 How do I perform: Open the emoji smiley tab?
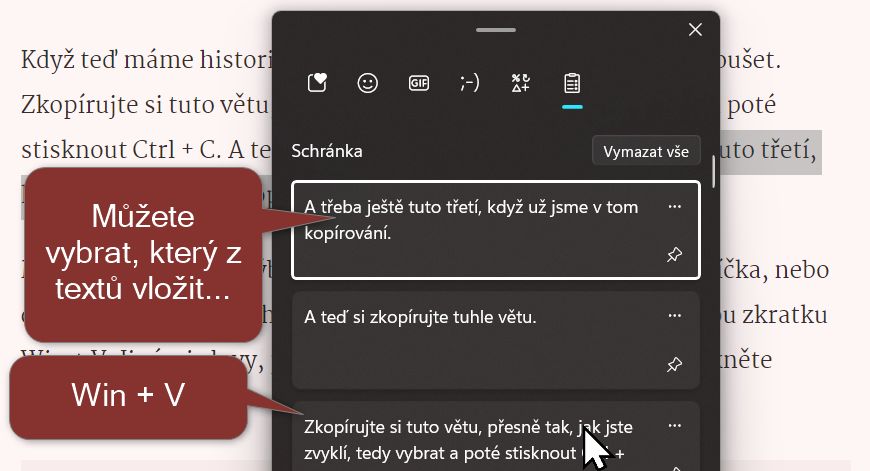pos(367,83)
